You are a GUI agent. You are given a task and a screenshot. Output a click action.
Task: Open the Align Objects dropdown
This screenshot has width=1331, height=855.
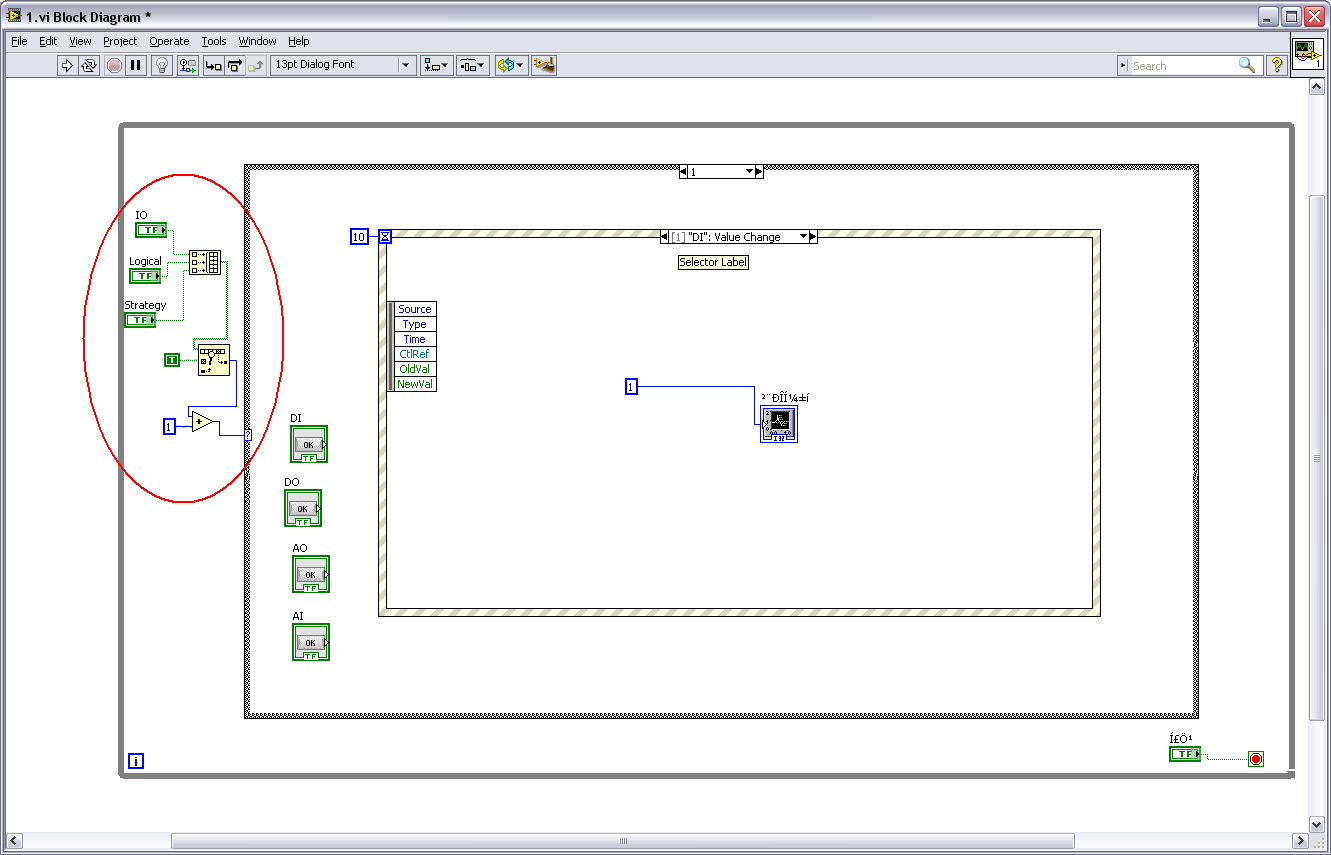click(x=436, y=65)
